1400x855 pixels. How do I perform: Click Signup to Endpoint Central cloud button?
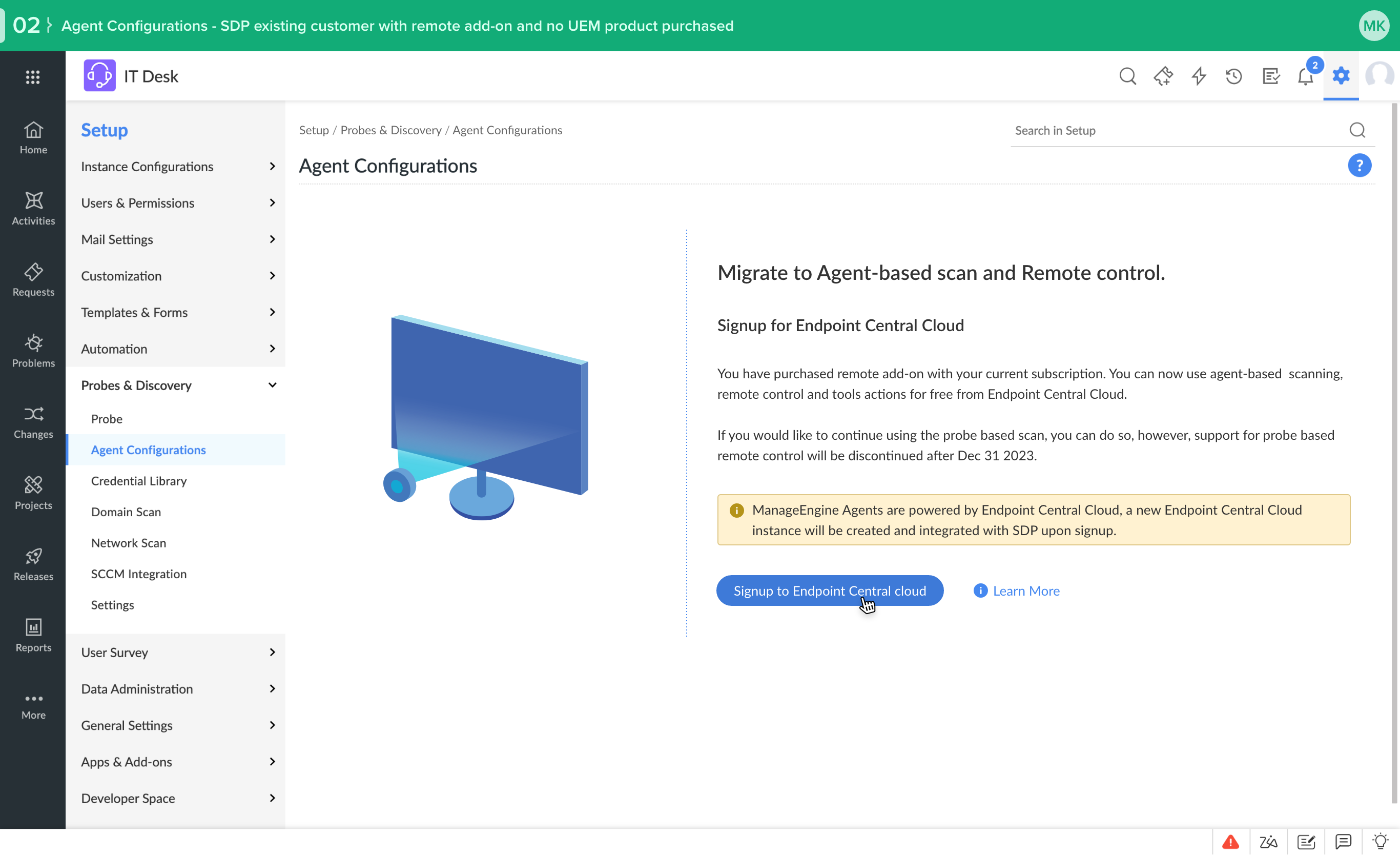point(830,591)
